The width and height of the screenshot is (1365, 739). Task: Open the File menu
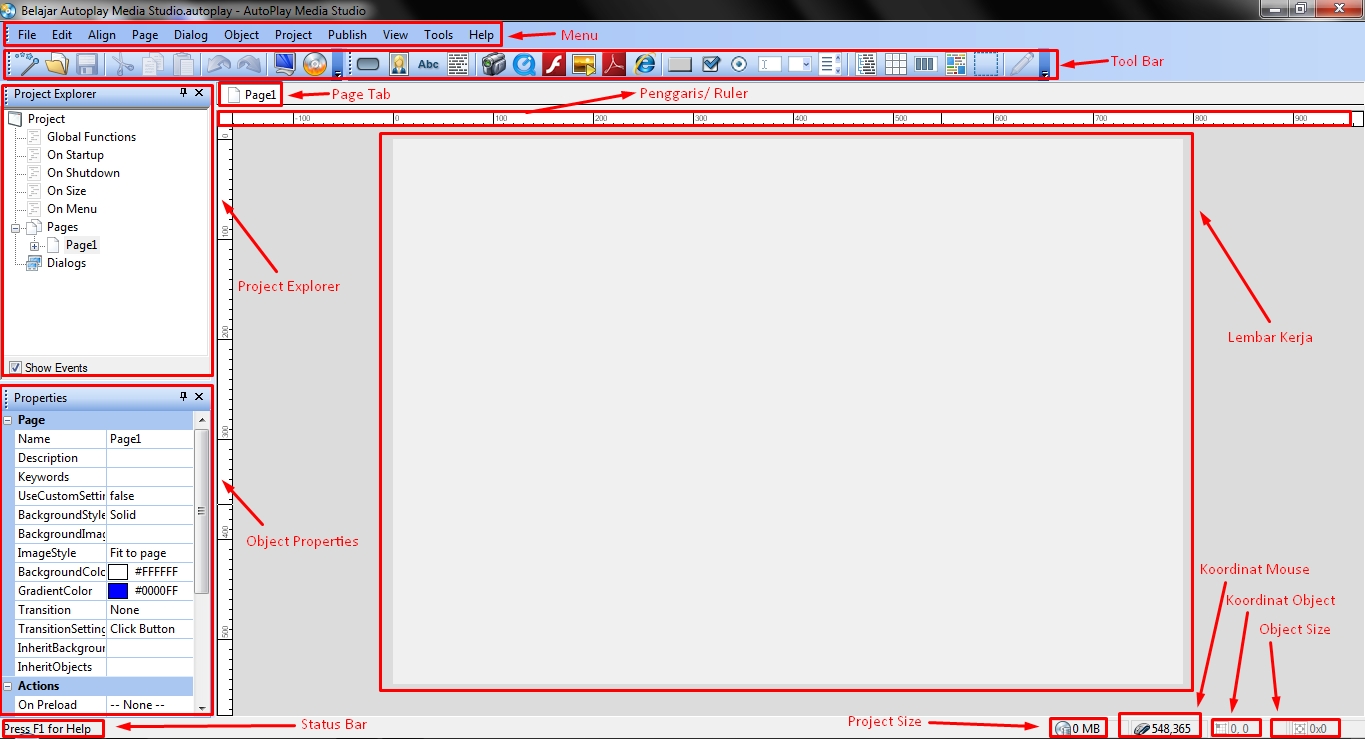(x=27, y=35)
